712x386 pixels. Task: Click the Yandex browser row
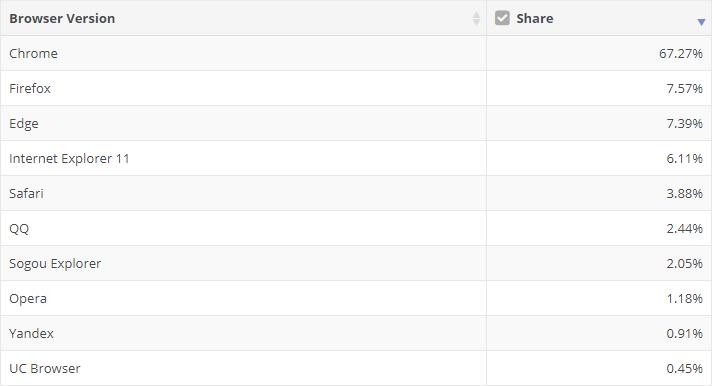[356, 333]
